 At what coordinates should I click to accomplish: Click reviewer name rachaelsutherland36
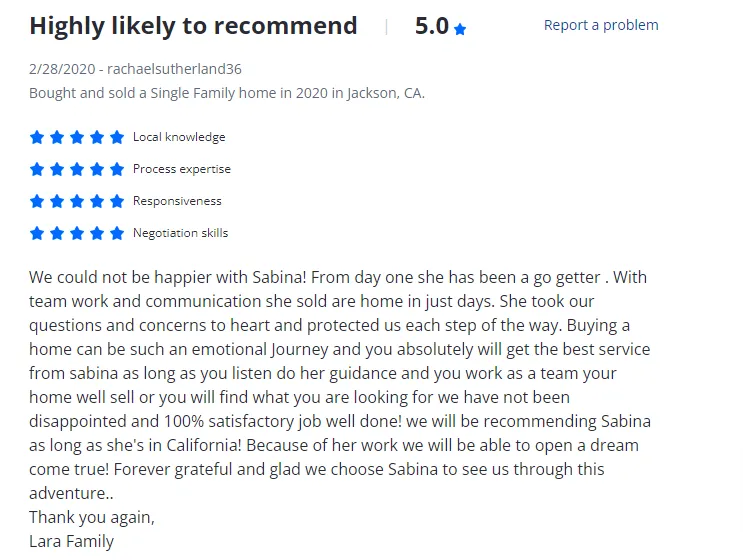[x=174, y=69]
